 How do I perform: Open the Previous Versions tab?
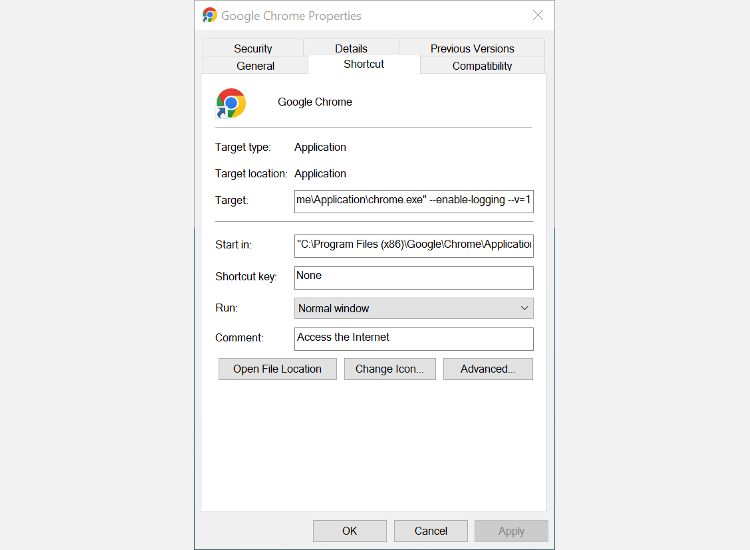point(472,48)
